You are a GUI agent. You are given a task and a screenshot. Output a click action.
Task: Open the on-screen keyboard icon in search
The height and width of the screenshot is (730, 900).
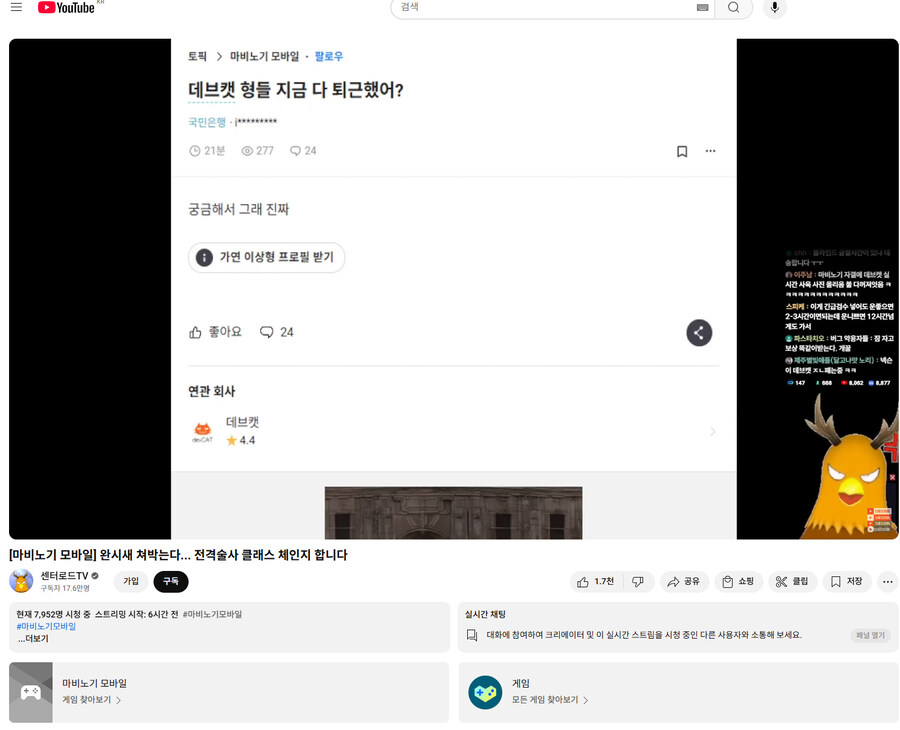click(x=703, y=7)
